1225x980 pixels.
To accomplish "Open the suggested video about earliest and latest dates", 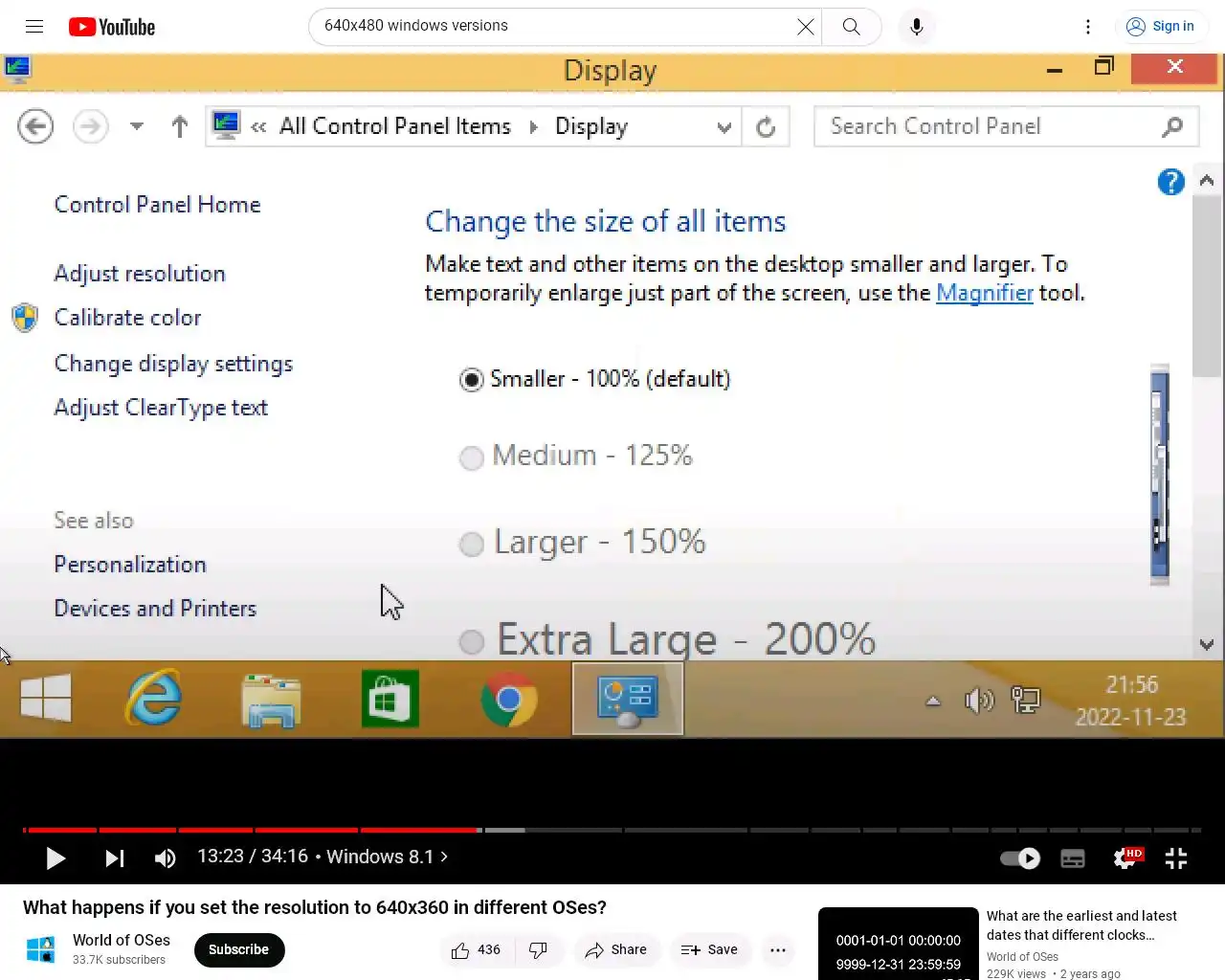I will coord(1081,925).
